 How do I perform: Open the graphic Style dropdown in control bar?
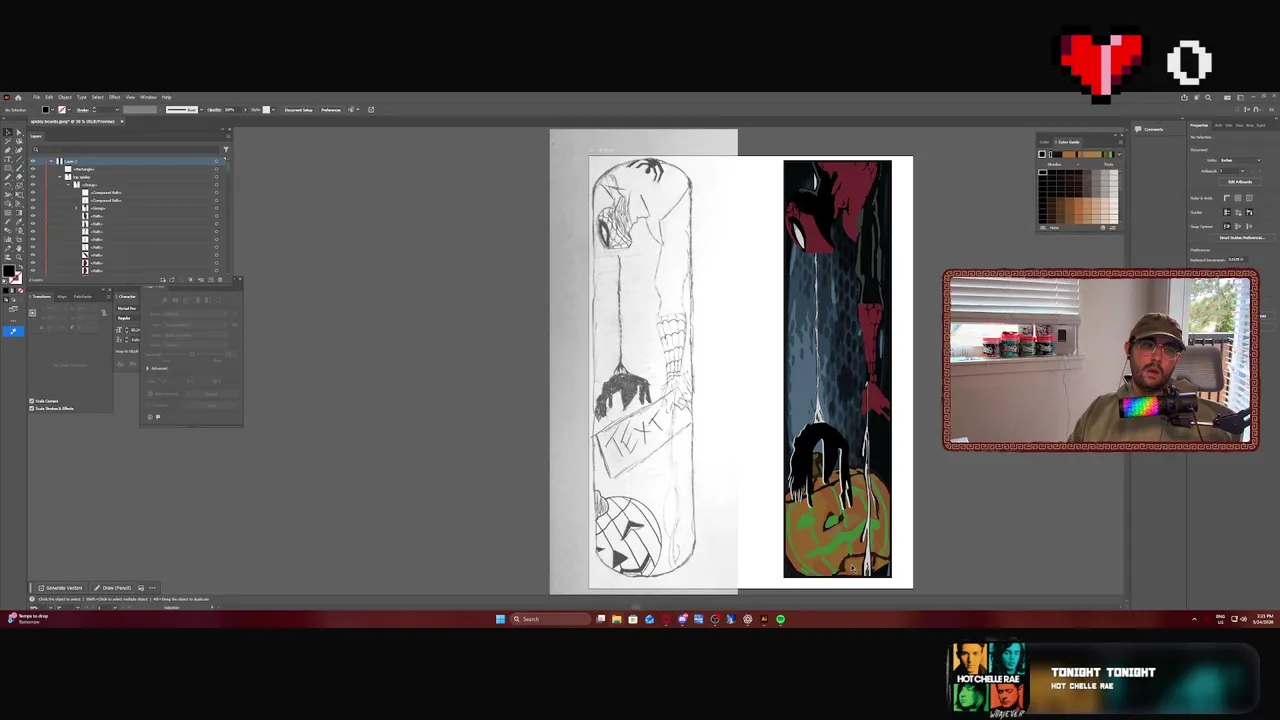pos(273,110)
